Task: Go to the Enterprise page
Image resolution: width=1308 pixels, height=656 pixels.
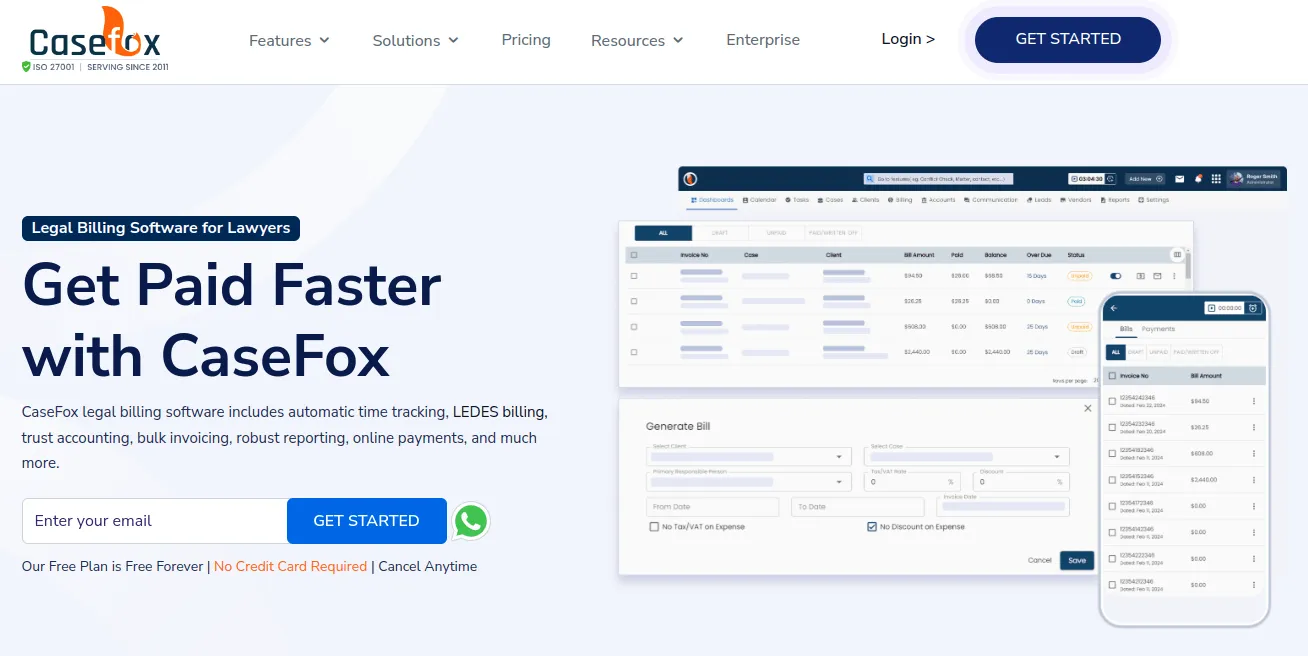Action: coord(763,40)
